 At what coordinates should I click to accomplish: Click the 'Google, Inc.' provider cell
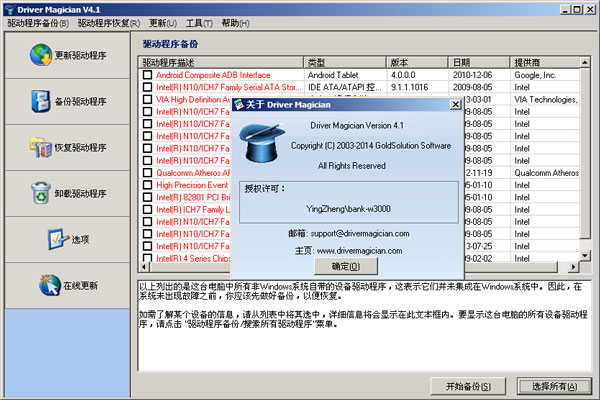pos(535,75)
